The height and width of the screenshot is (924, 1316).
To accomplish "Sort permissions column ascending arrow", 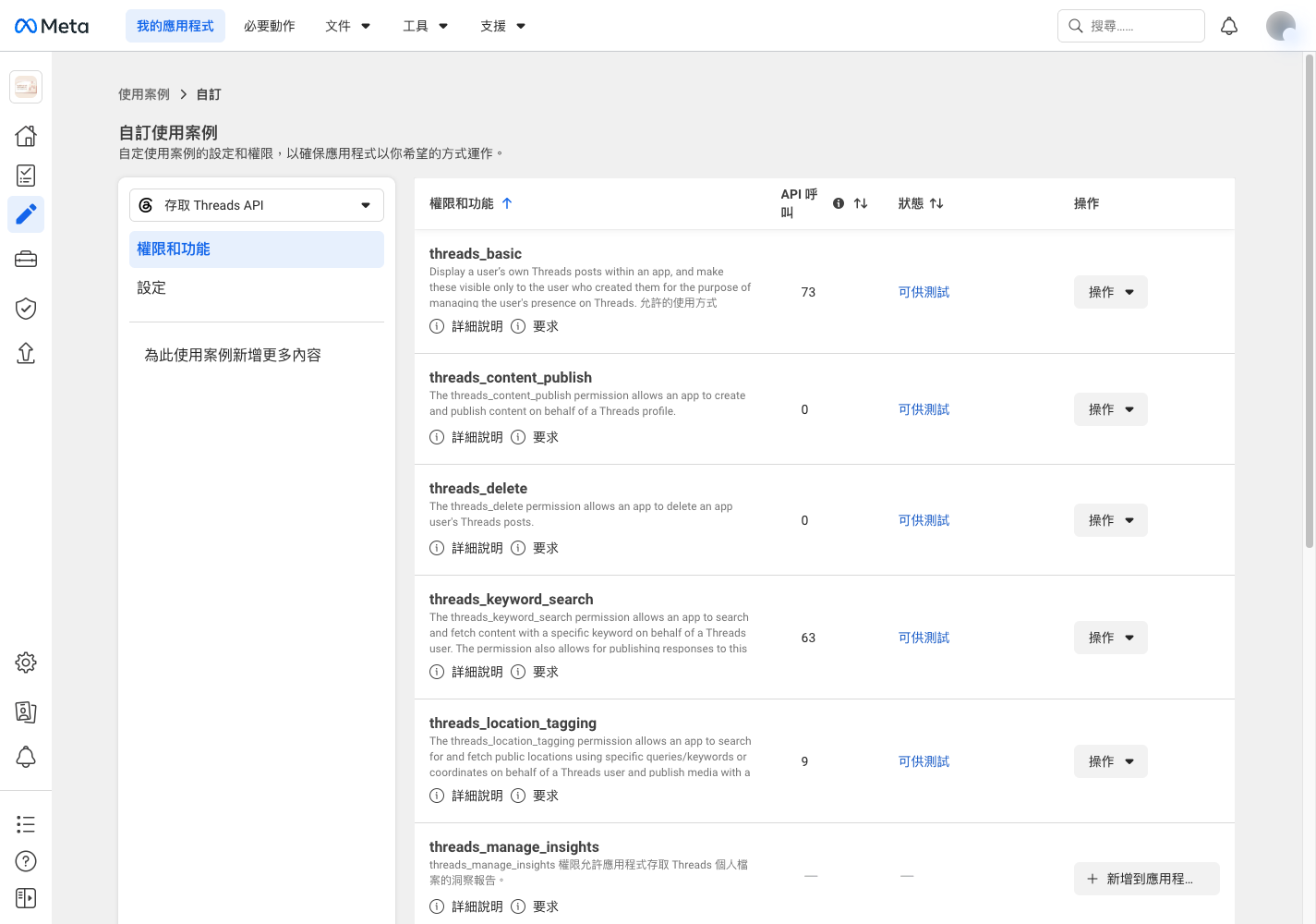I will click(x=507, y=203).
